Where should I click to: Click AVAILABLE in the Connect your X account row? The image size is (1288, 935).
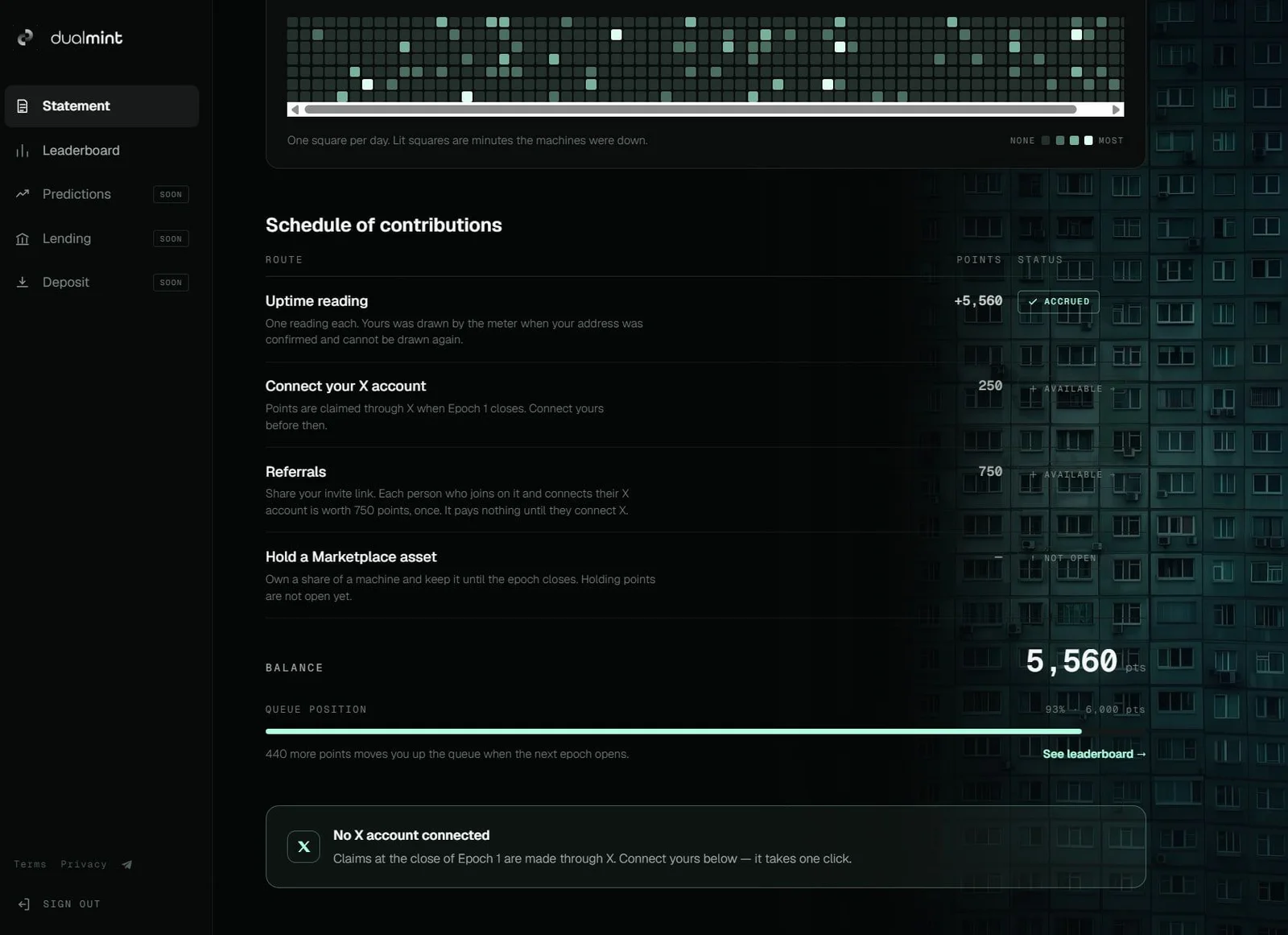tap(1072, 389)
